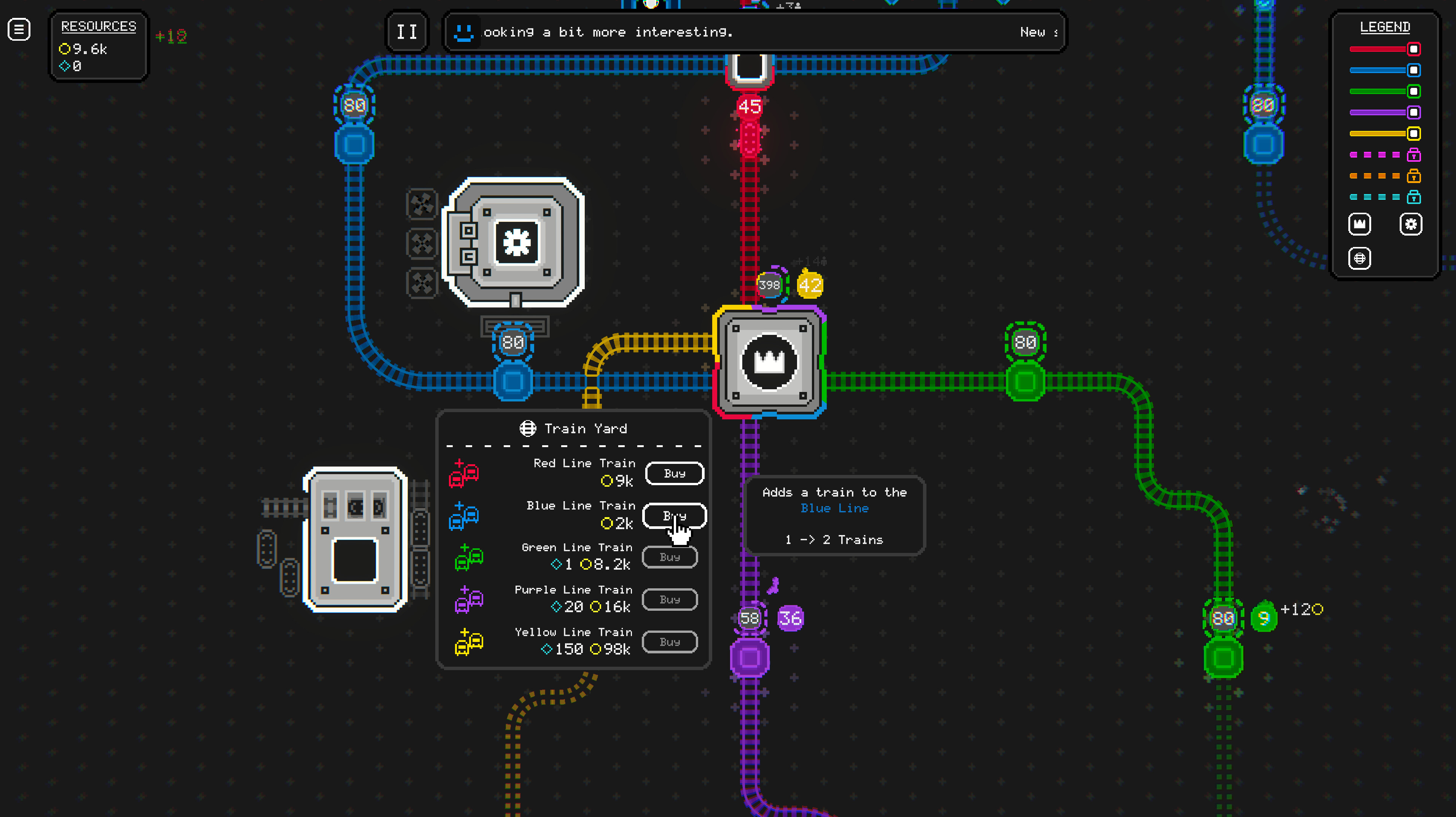Image resolution: width=1456 pixels, height=817 pixels.
Task: Click the blue smiley advisor icon
Action: [x=463, y=32]
